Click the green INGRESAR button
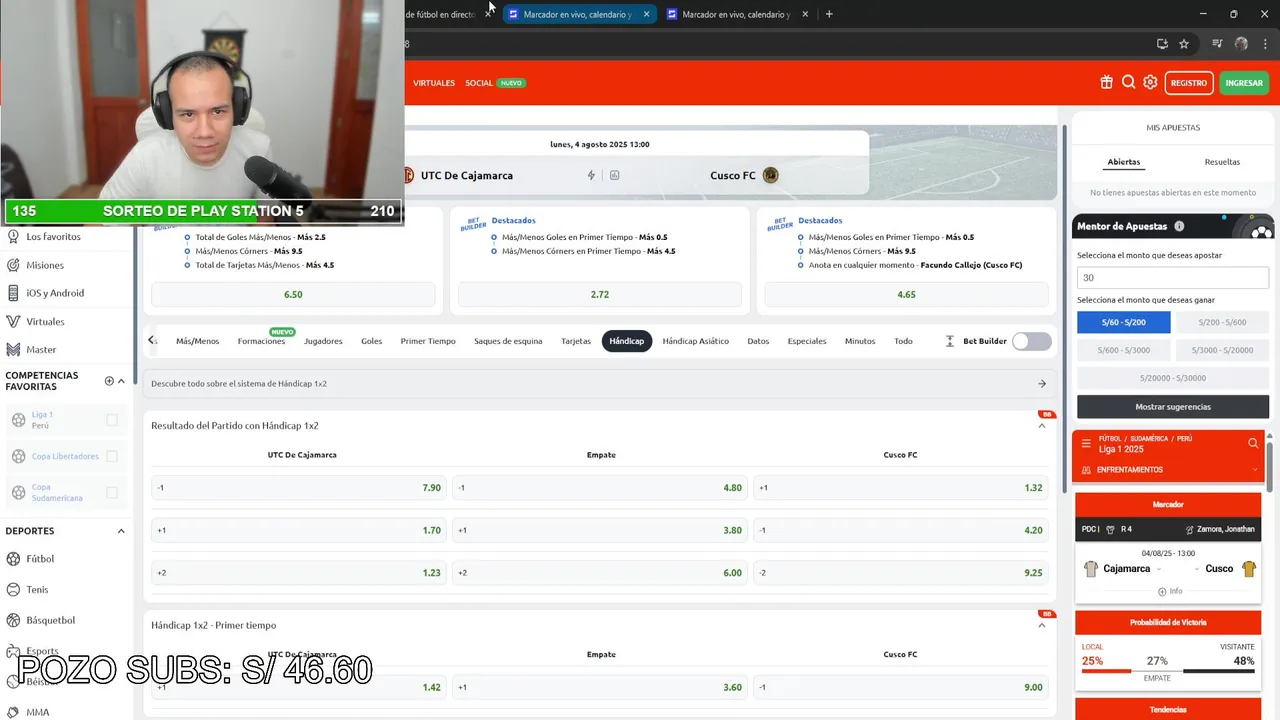The width and height of the screenshot is (1280, 720). (1244, 83)
